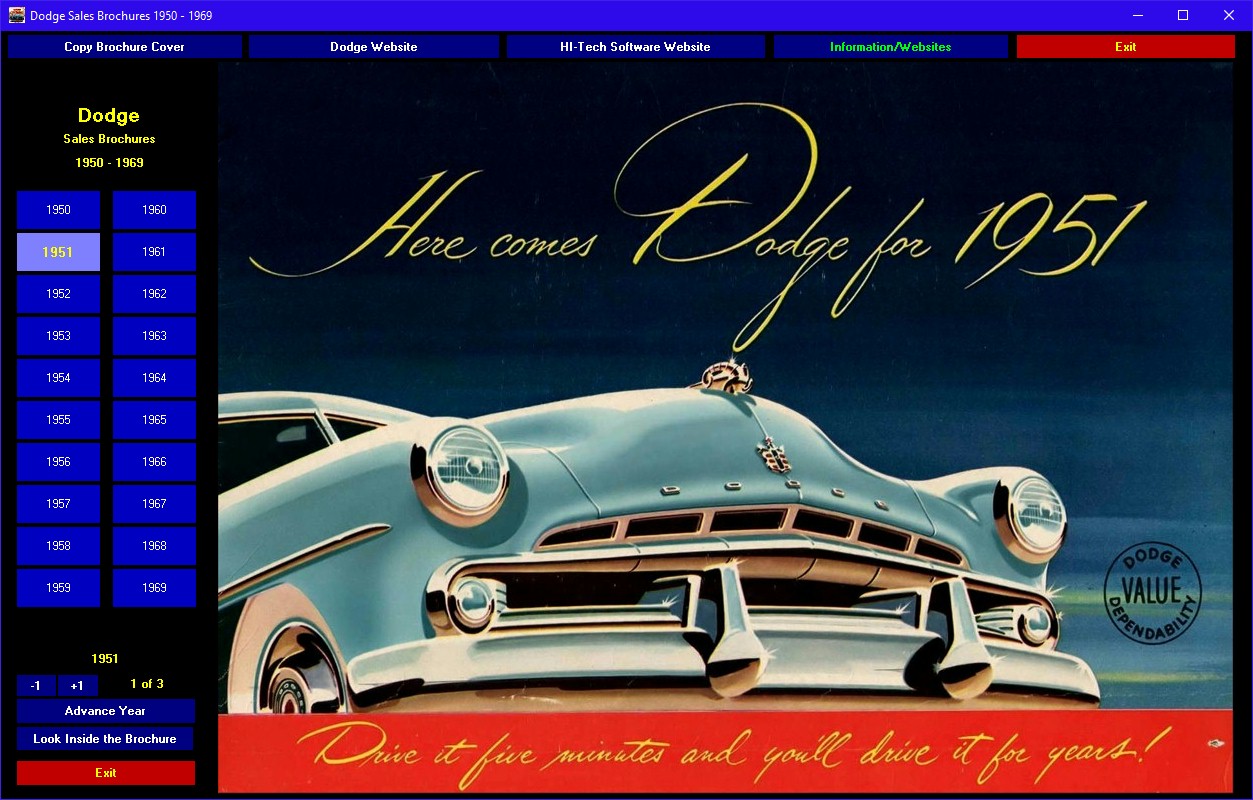1253x800 pixels.
Task: Click Look Inside the Brochure
Action: (105, 739)
